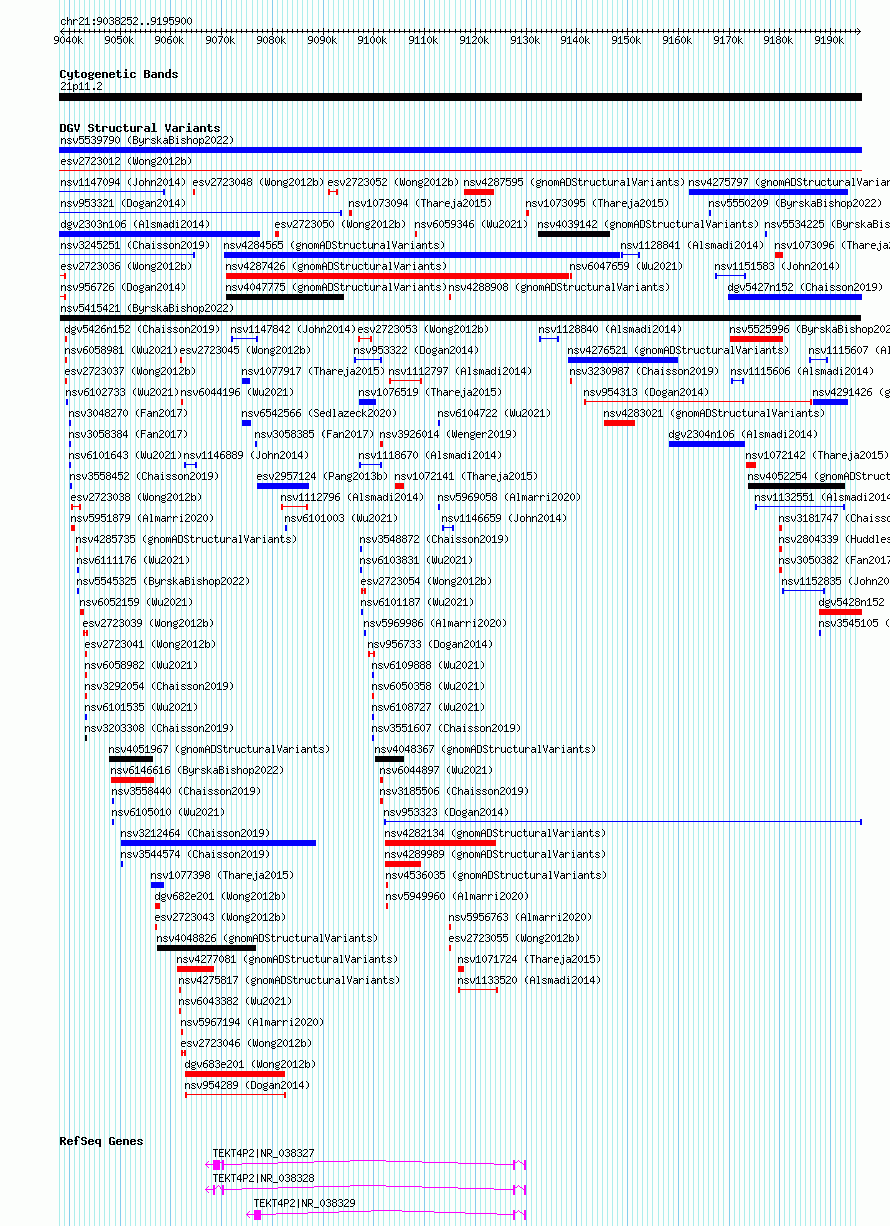
Task: Click the blue nsv4276521 variant bar
Action: [x=623, y=360]
